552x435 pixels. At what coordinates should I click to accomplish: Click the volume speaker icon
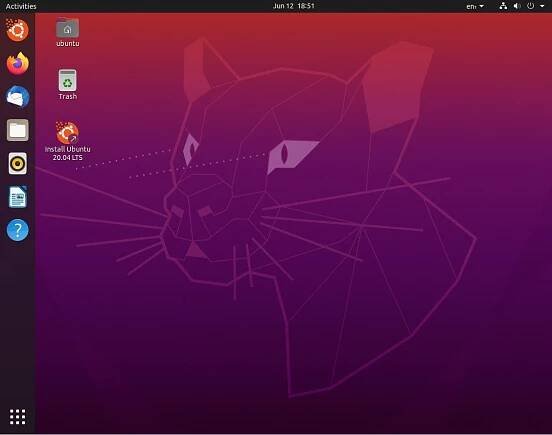pyautogui.click(x=517, y=6)
